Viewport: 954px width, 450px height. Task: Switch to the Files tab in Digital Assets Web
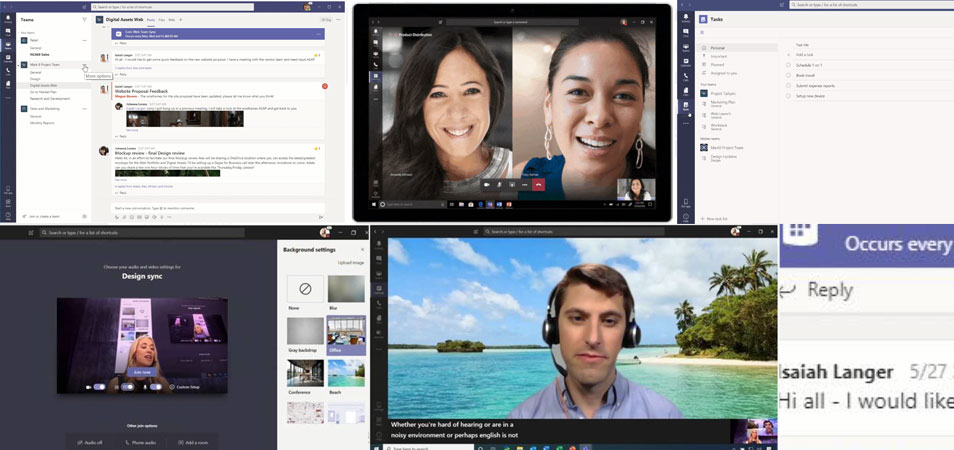(161, 19)
